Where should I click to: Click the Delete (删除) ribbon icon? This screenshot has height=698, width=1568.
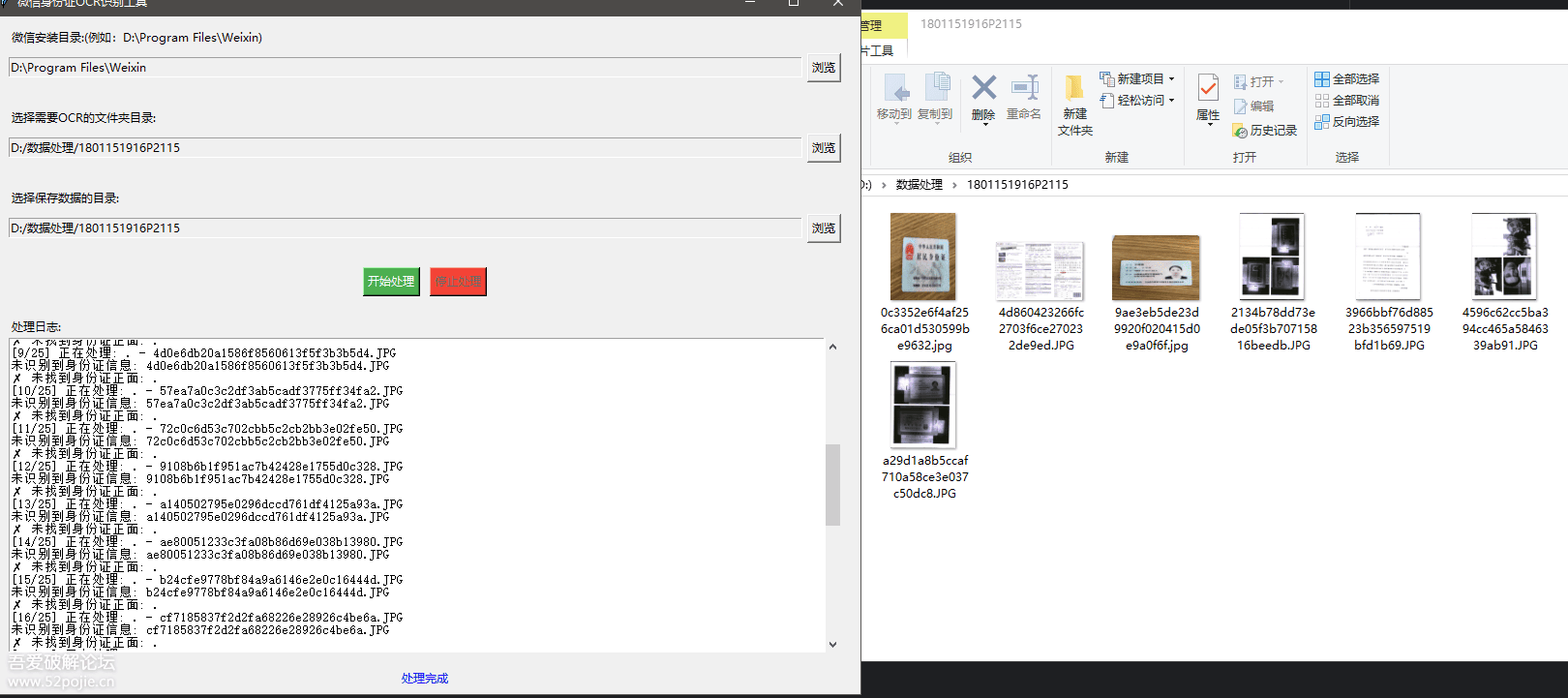coord(983,89)
